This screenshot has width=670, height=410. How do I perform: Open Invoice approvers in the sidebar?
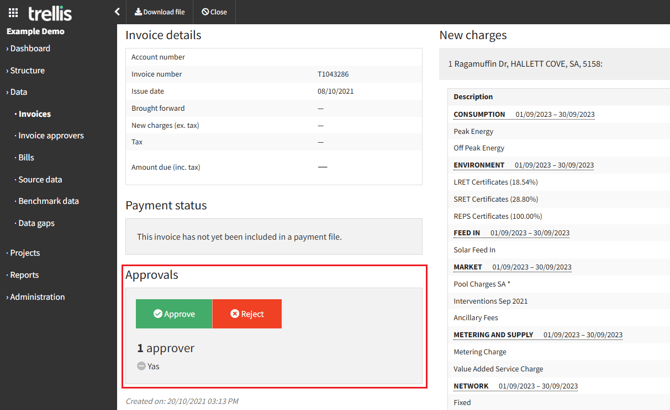tap(50, 136)
